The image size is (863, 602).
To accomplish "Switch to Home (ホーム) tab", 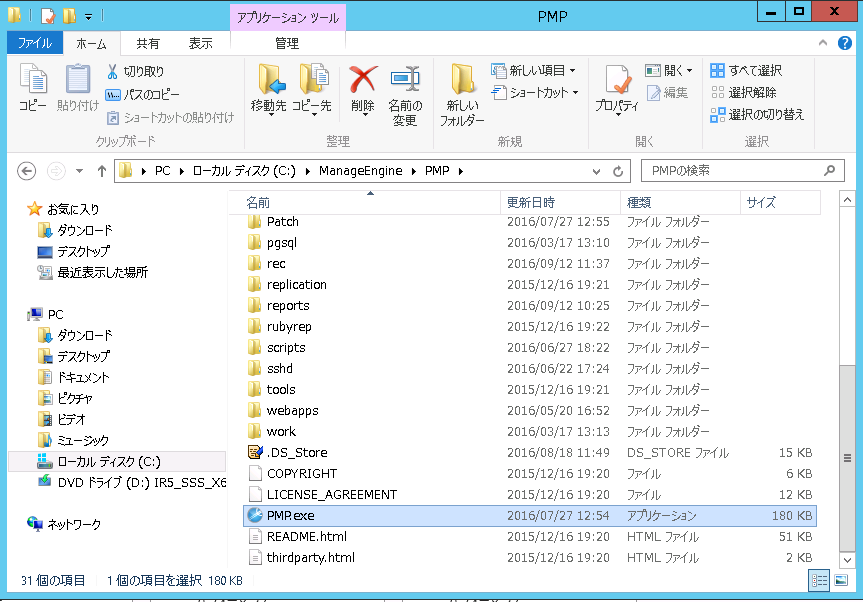I will (x=91, y=43).
